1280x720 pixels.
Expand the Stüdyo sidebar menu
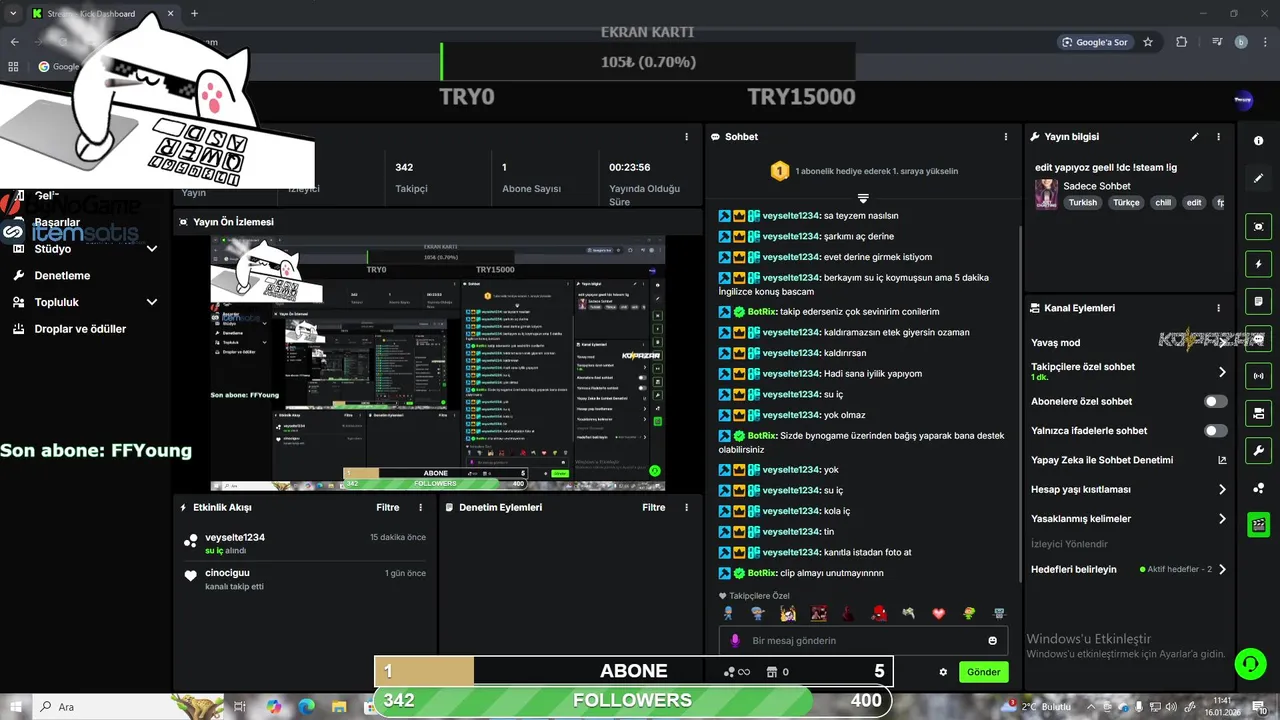click(x=152, y=249)
